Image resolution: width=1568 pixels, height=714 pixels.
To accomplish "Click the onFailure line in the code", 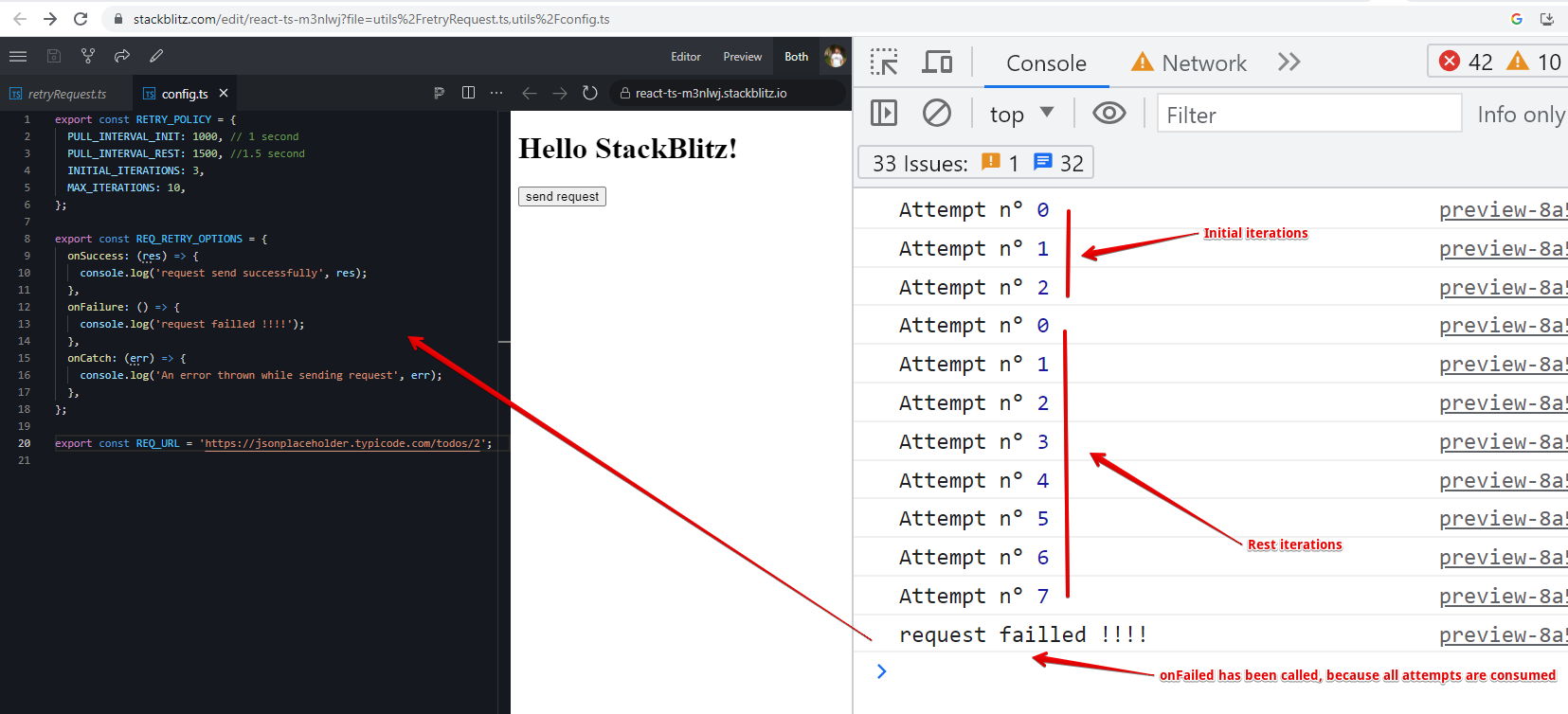I will 123,307.
